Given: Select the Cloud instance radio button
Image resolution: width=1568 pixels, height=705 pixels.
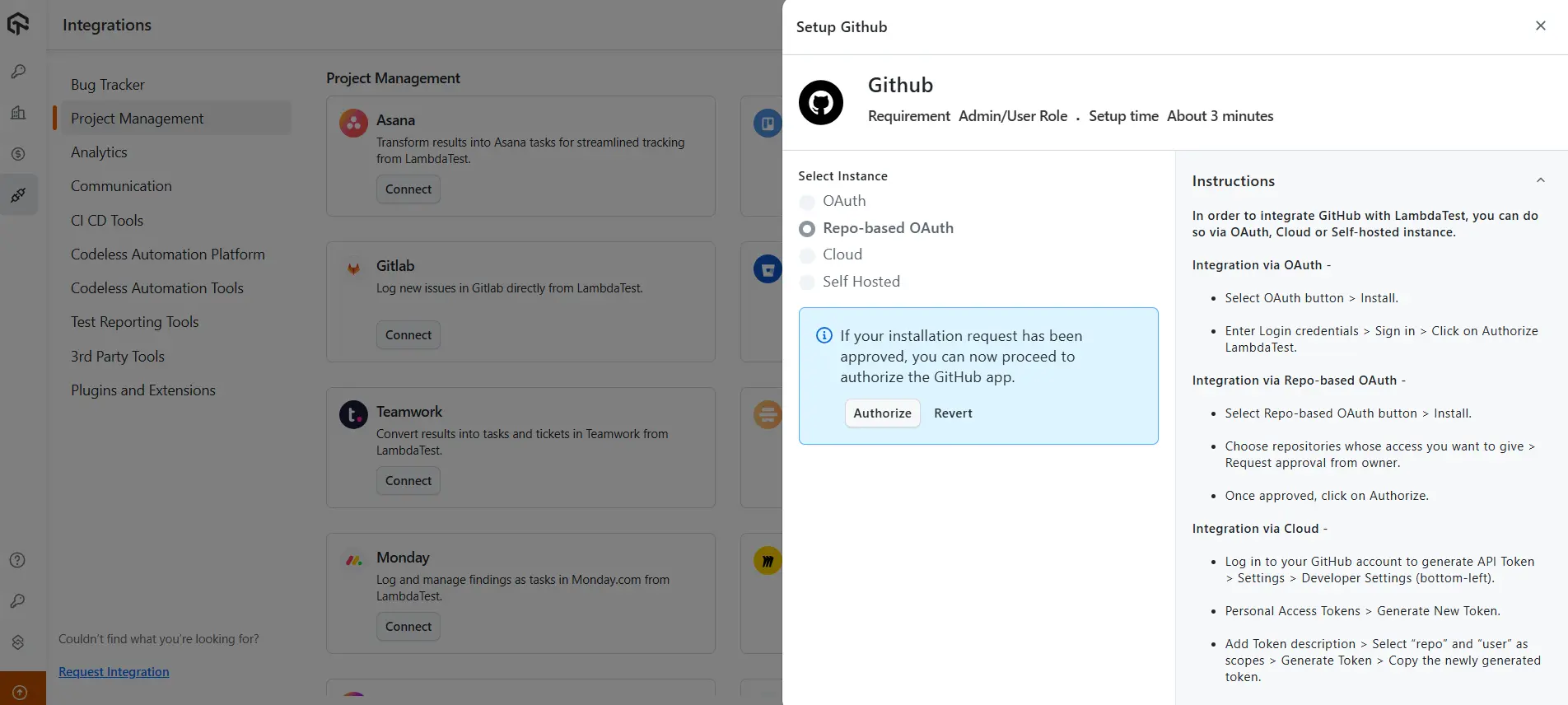Looking at the screenshot, I should click(807, 255).
